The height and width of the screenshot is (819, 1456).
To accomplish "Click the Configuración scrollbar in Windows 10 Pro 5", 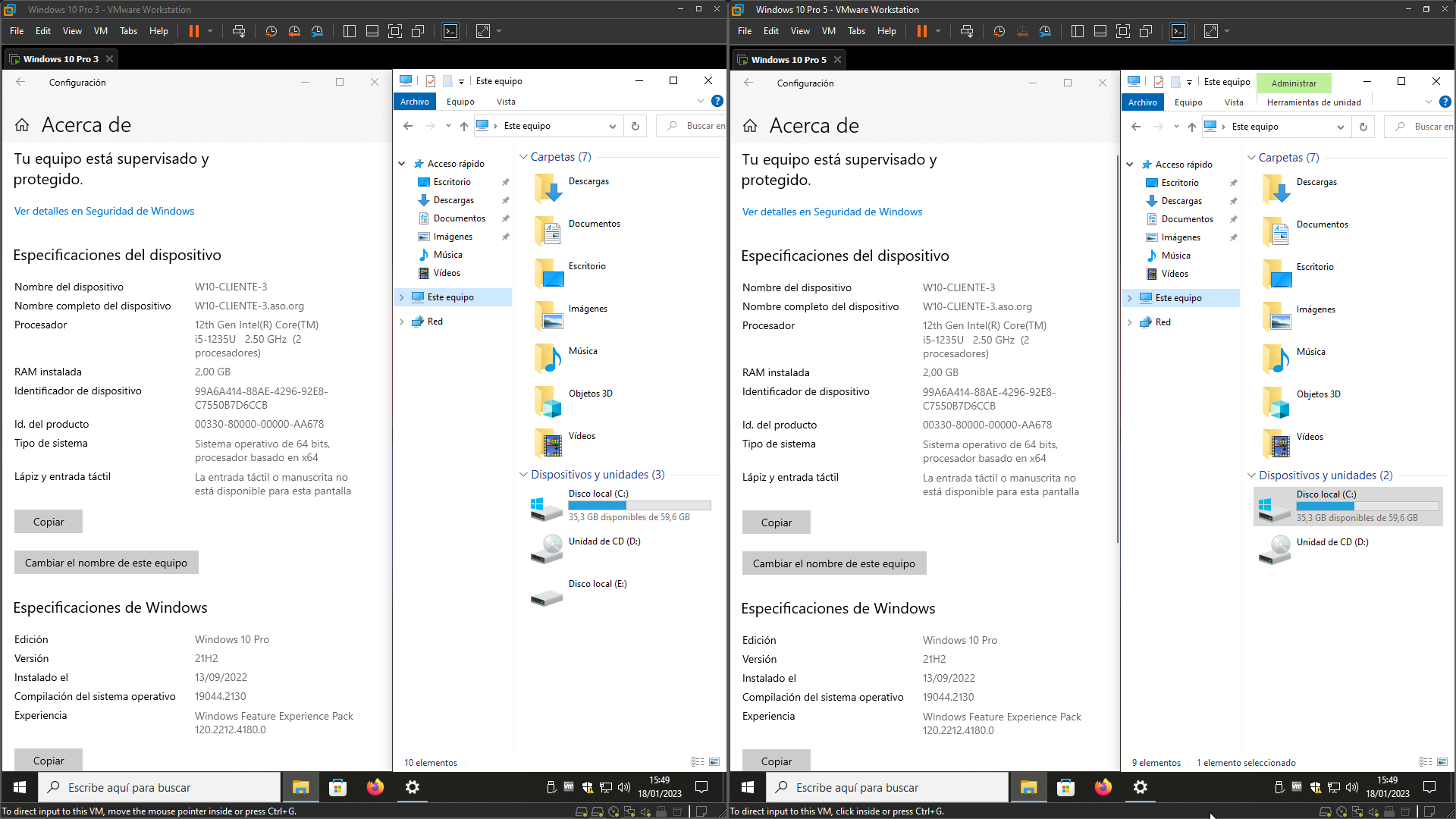I will [1117, 349].
